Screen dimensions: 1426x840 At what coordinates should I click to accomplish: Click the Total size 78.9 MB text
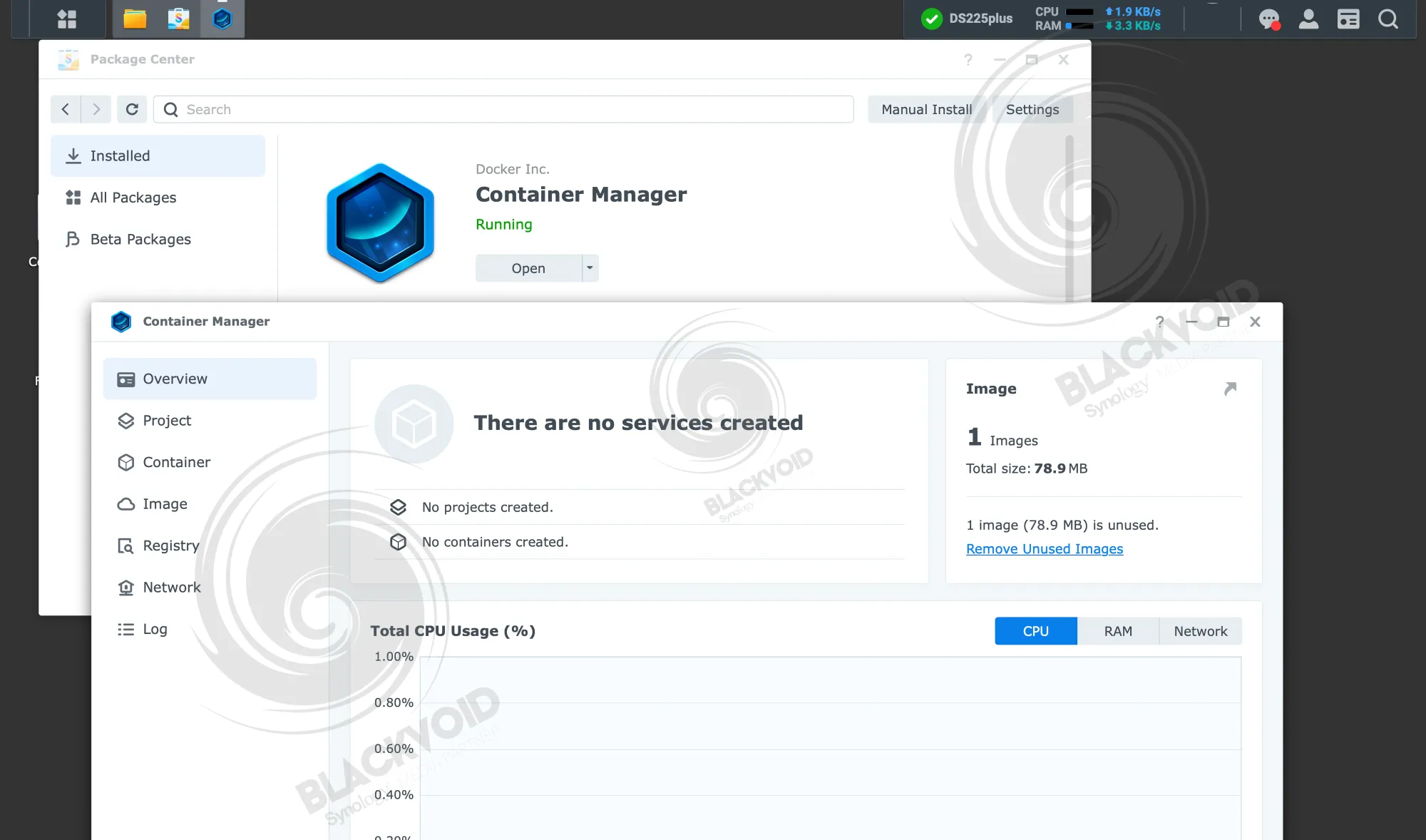click(1027, 468)
